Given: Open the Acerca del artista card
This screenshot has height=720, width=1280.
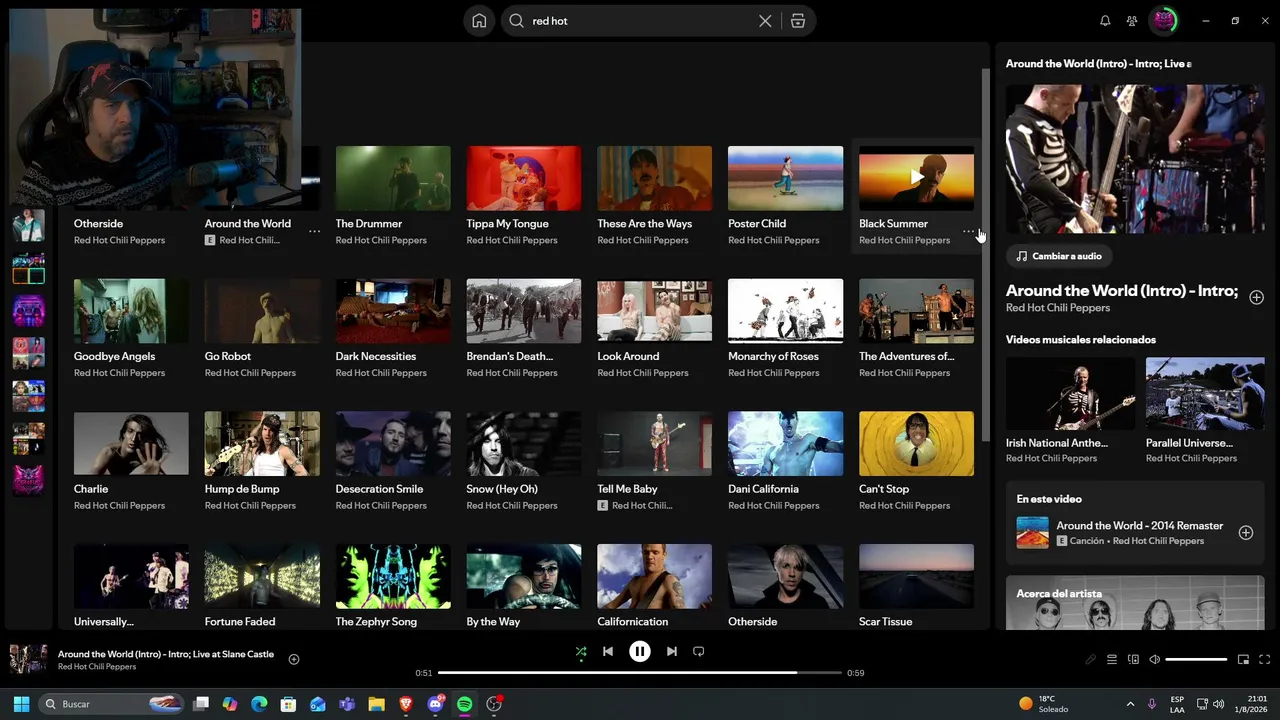Looking at the screenshot, I should pyautogui.click(x=1135, y=602).
